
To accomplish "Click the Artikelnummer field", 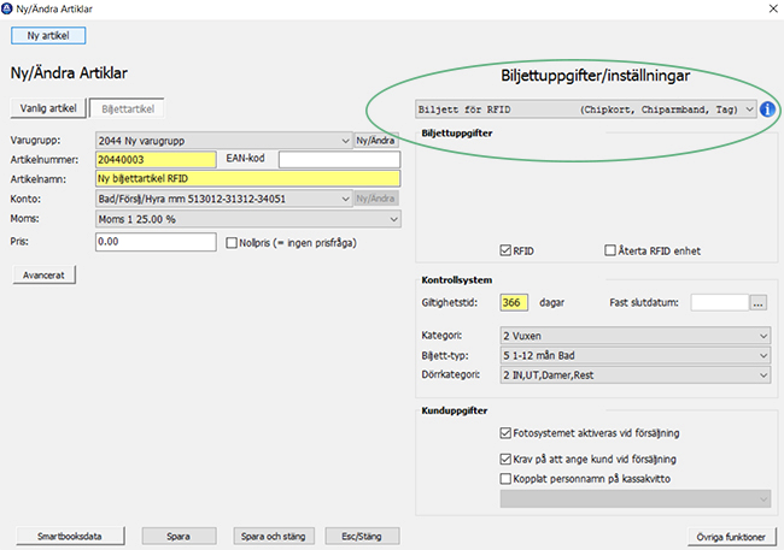I will tap(156, 160).
